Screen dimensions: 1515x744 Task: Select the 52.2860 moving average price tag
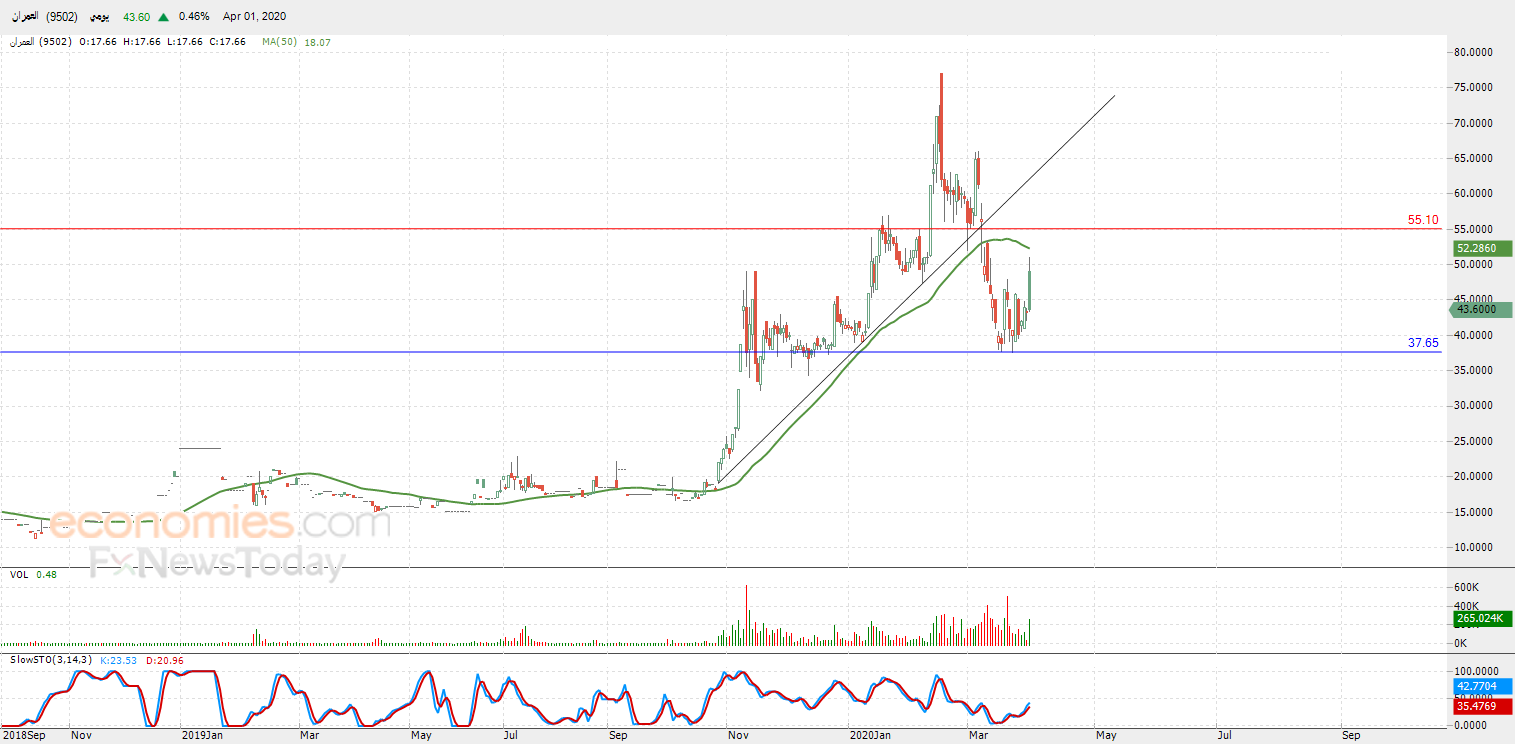(1482, 248)
